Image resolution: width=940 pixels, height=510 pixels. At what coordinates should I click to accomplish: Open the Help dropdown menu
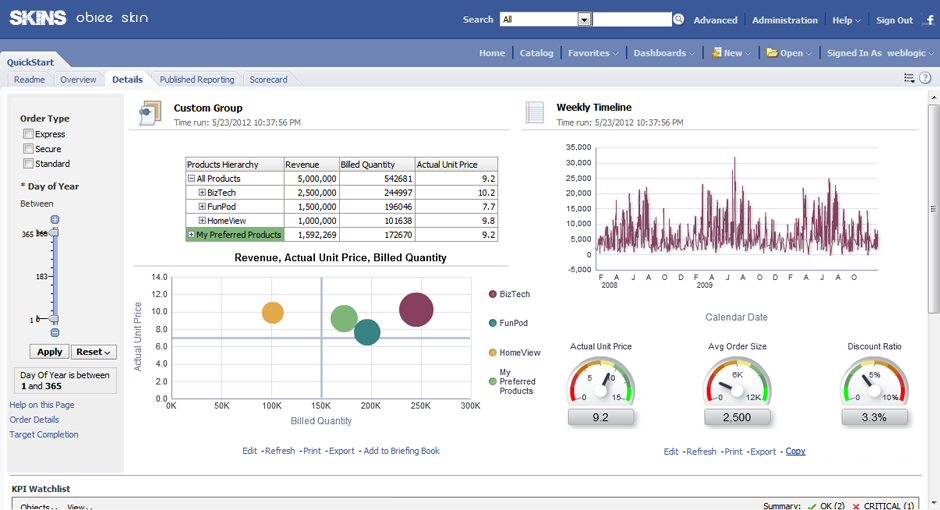click(x=846, y=20)
